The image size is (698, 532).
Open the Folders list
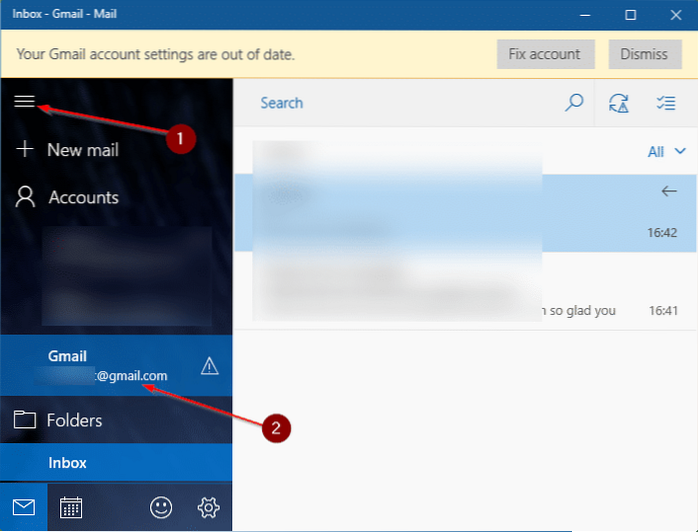73,420
